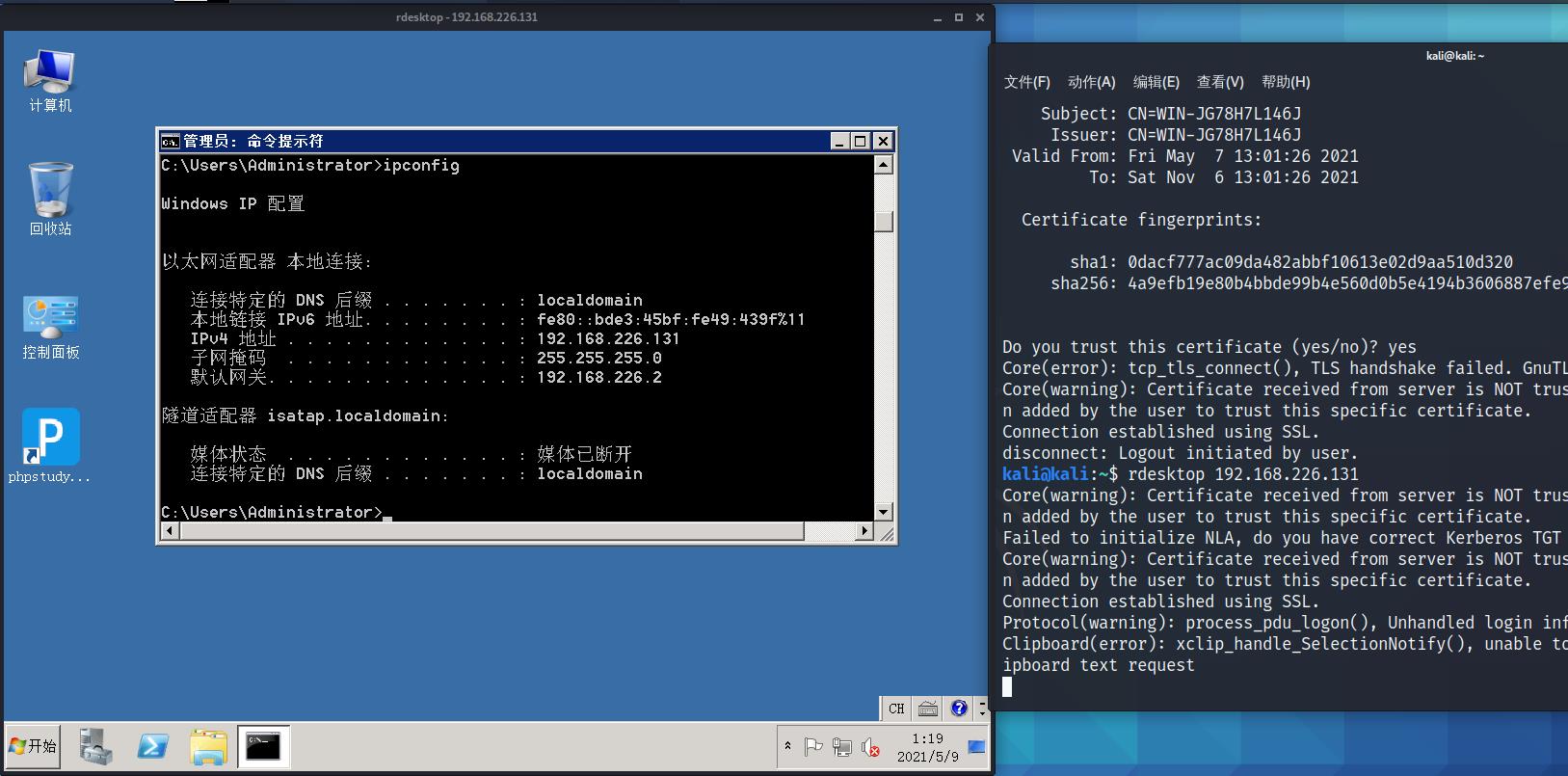
Task: Click the show desktop tray icon
Action: click(x=976, y=746)
